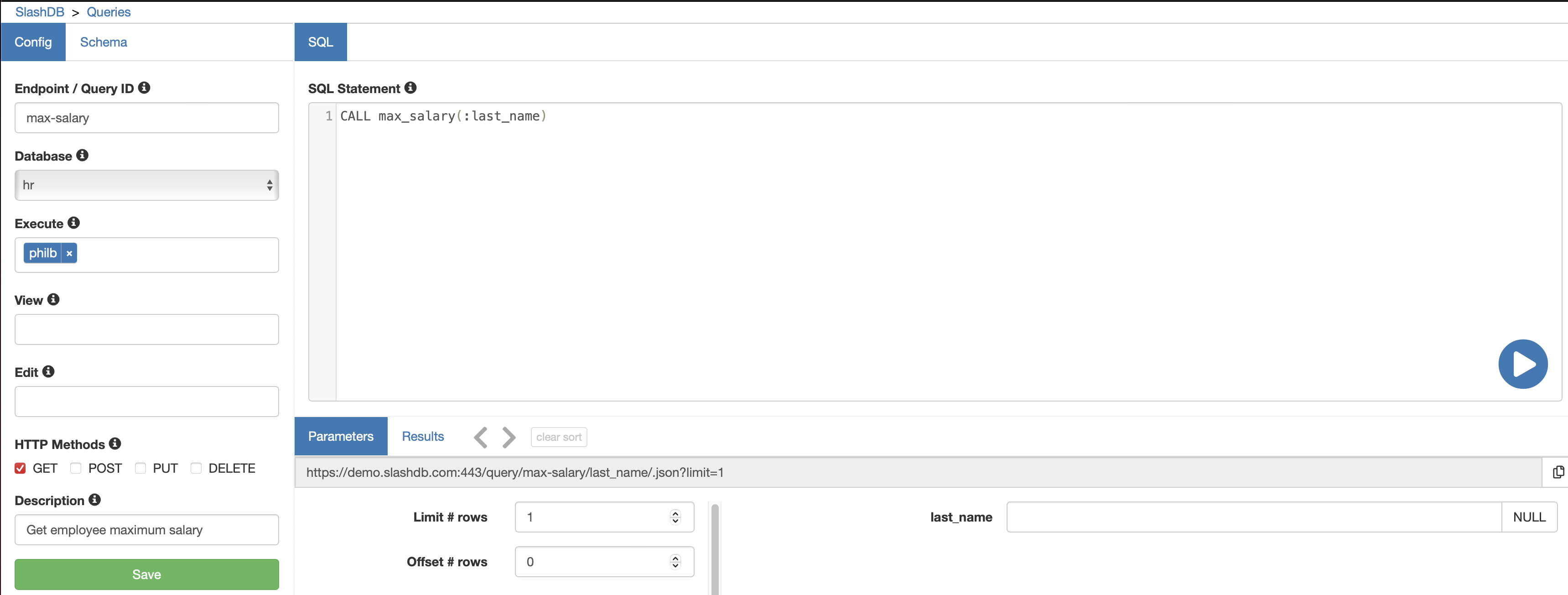Enable the PUT method checkbox
The width and height of the screenshot is (1568, 595).
[x=140, y=468]
